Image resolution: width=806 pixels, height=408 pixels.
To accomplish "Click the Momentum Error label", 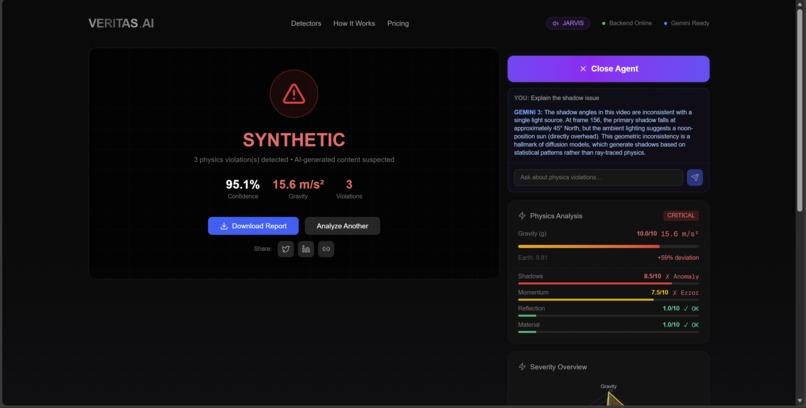I will point(686,293).
